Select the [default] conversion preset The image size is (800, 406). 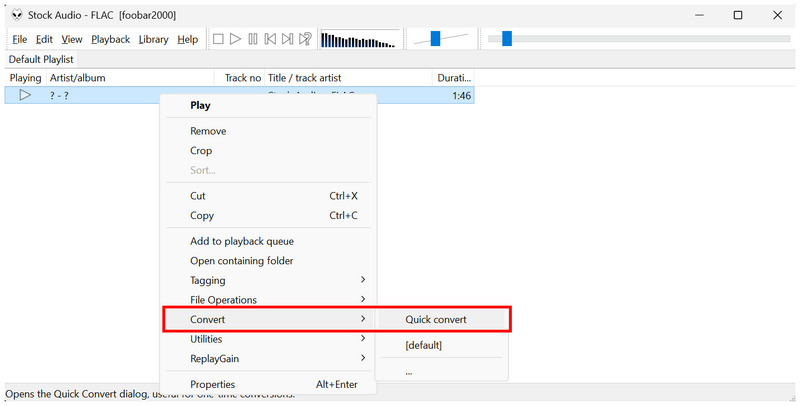(442, 345)
